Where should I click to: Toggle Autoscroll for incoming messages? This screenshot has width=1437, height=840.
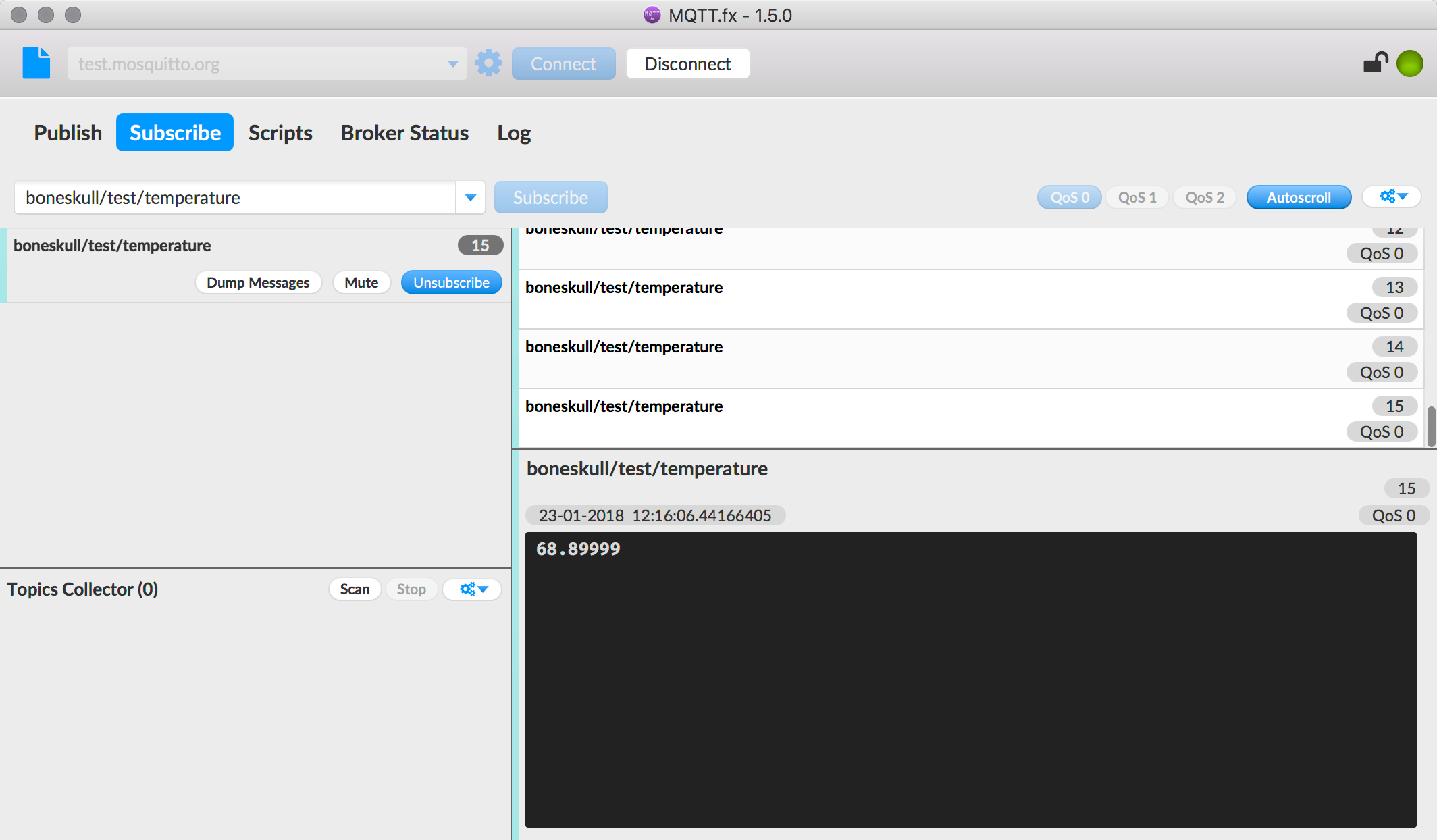[x=1299, y=196]
